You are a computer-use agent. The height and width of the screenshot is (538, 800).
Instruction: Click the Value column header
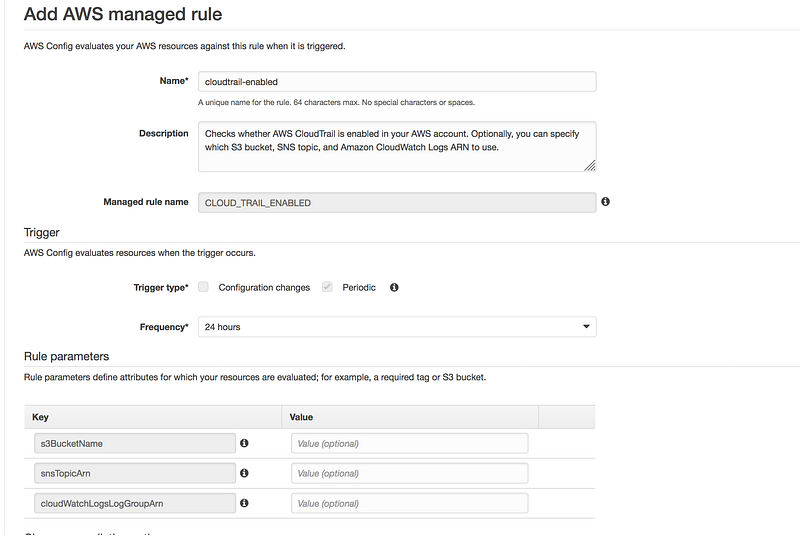302,417
